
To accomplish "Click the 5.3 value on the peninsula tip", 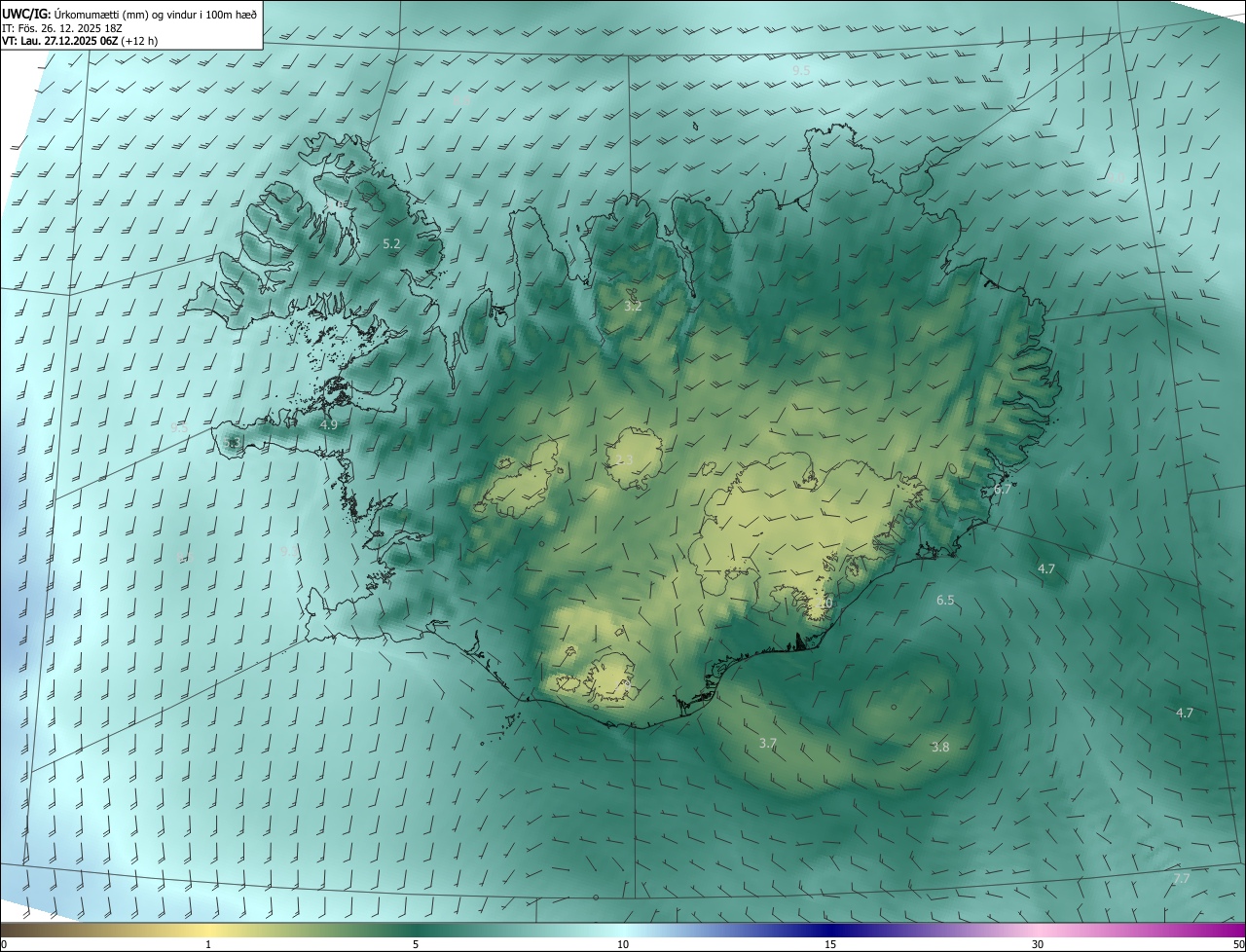I will tap(232, 443).
